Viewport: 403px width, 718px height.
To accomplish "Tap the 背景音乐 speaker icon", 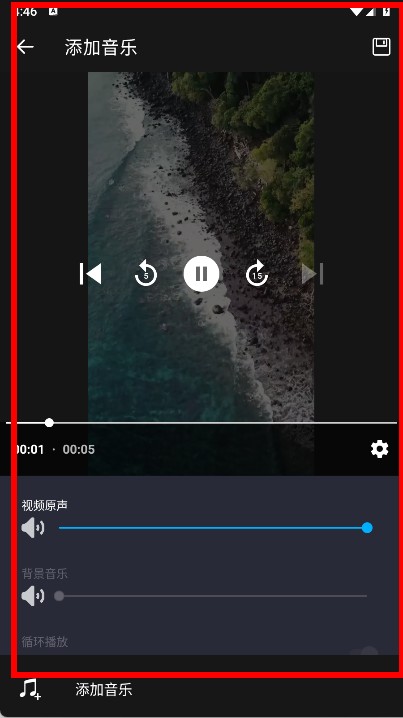I will 33,596.
